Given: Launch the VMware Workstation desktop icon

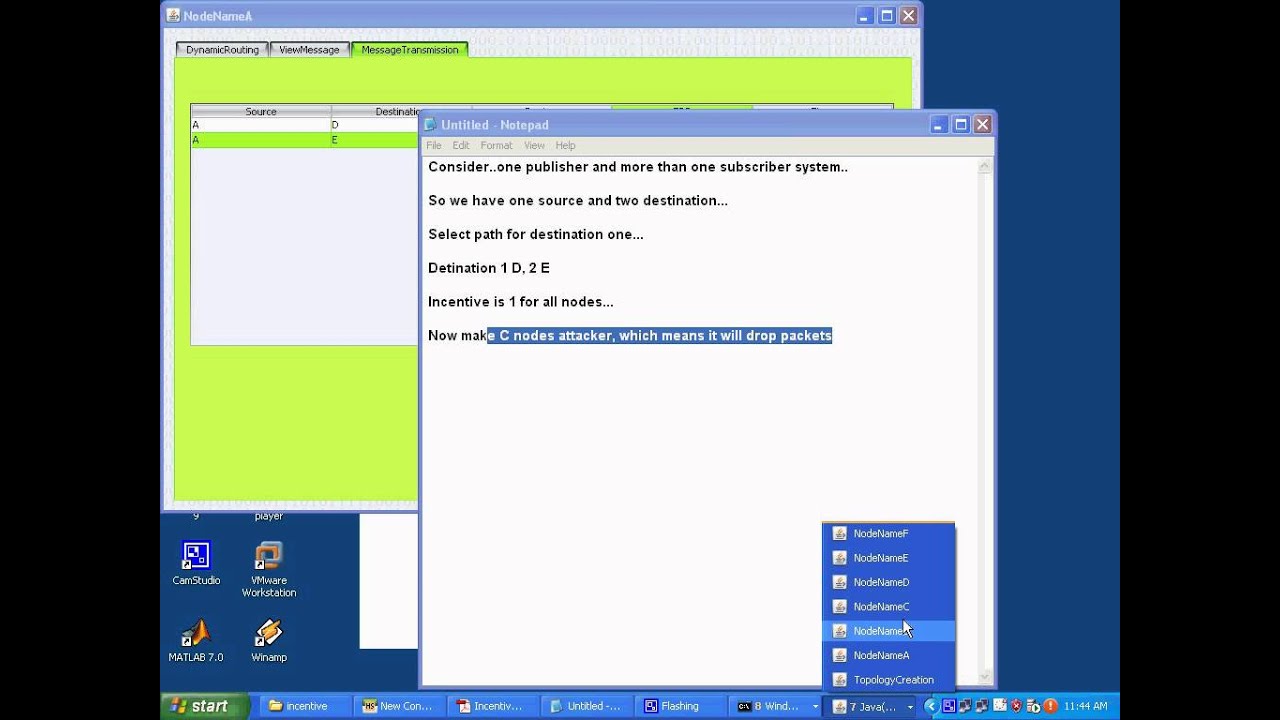Looking at the screenshot, I should tap(268, 569).
